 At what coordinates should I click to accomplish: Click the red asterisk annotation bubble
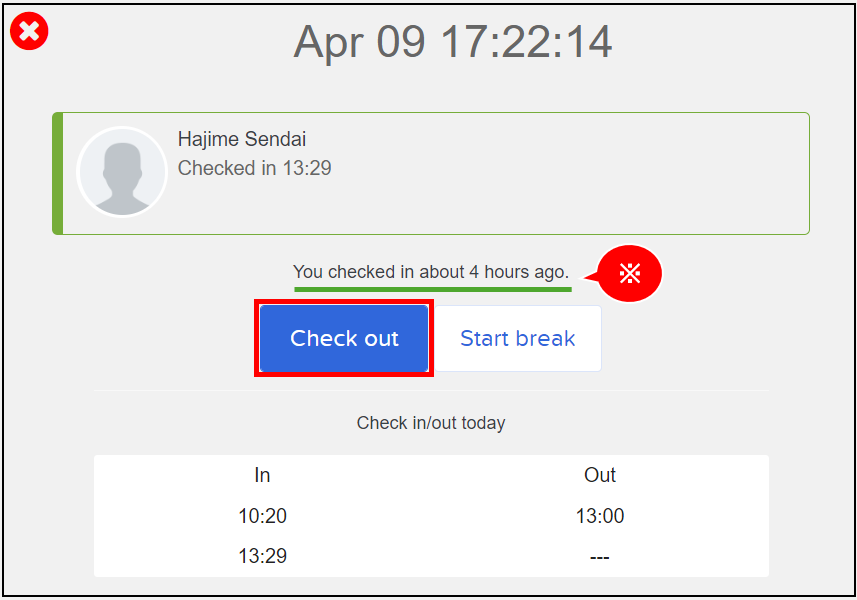[629, 273]
